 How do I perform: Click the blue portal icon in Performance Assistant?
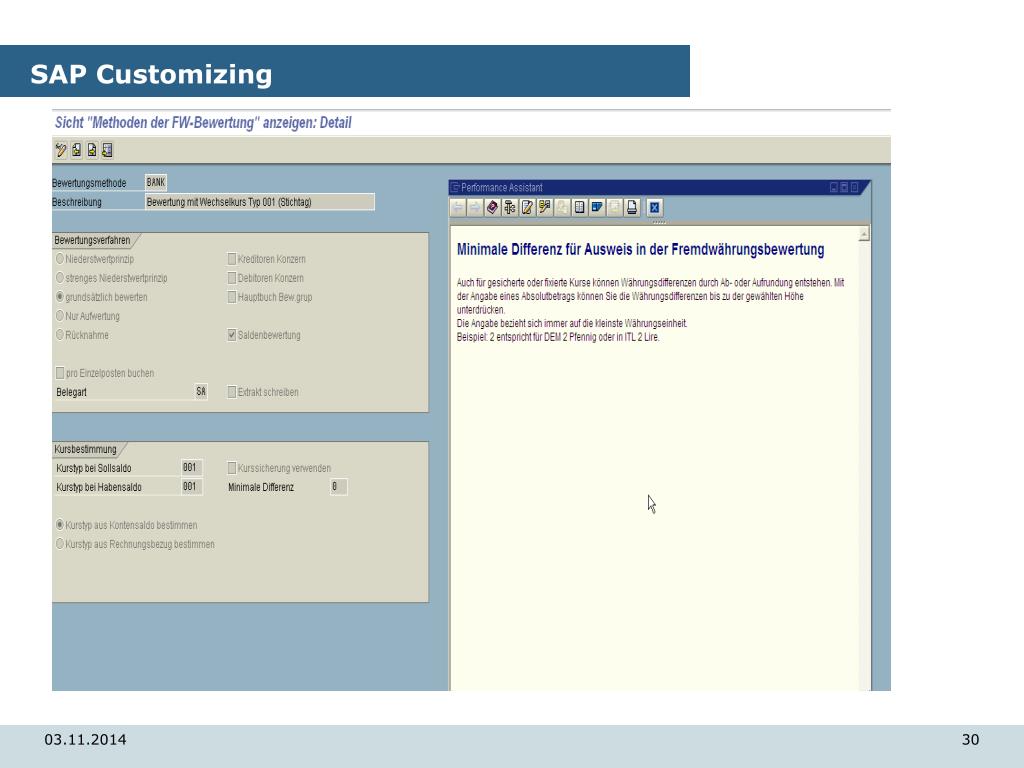[x=597, y=208]
